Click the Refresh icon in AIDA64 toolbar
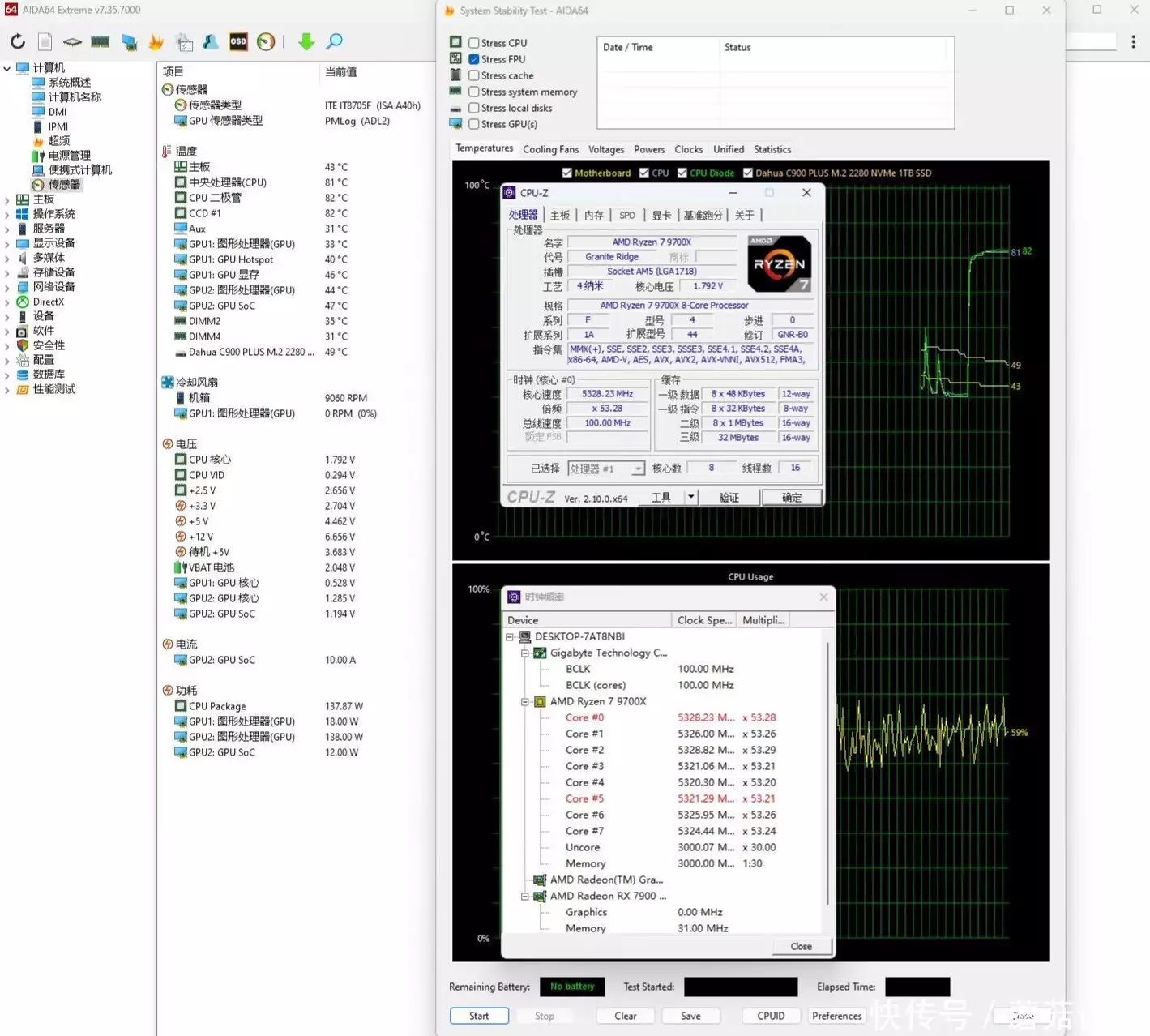This screenshot has height=1036, width=1150. tap(18, 41)
